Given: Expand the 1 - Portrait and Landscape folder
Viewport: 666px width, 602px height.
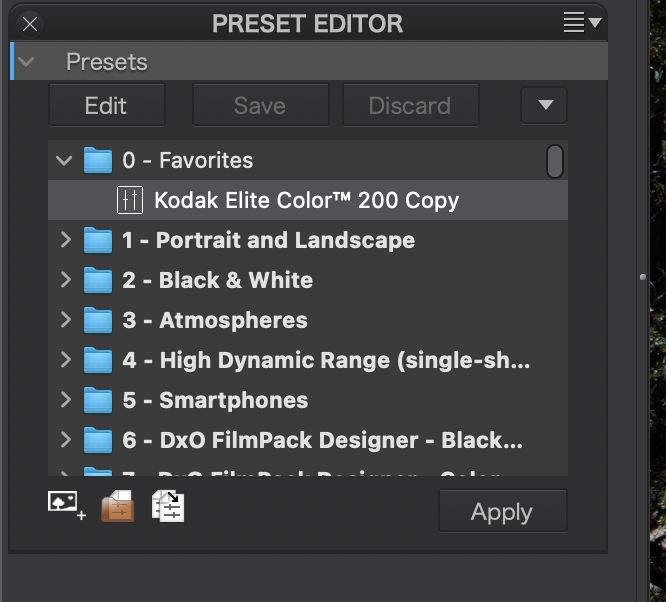Looking at the screenshot, I should tap(65, 240).
